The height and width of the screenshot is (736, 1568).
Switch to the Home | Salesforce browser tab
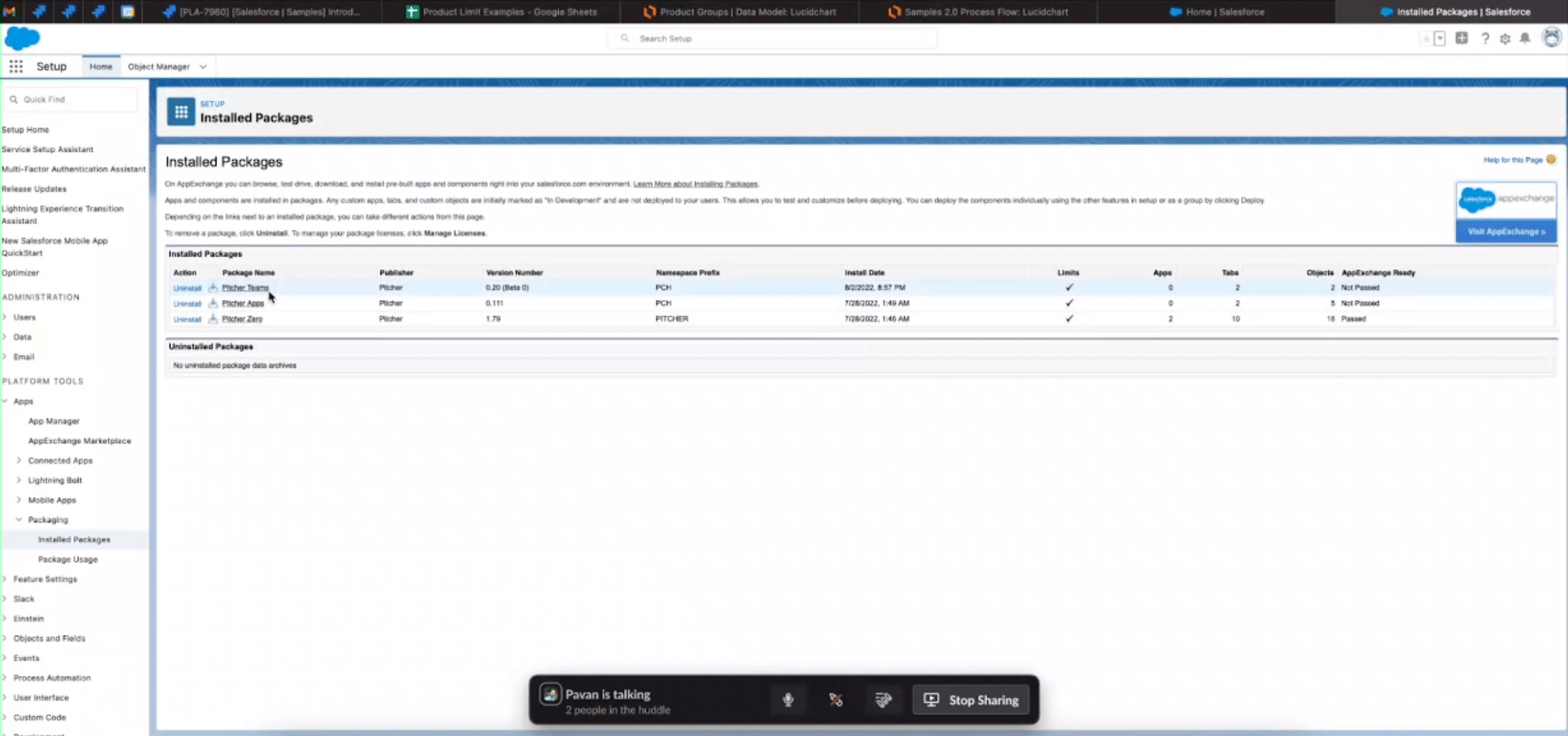[x=1215, y=12]
